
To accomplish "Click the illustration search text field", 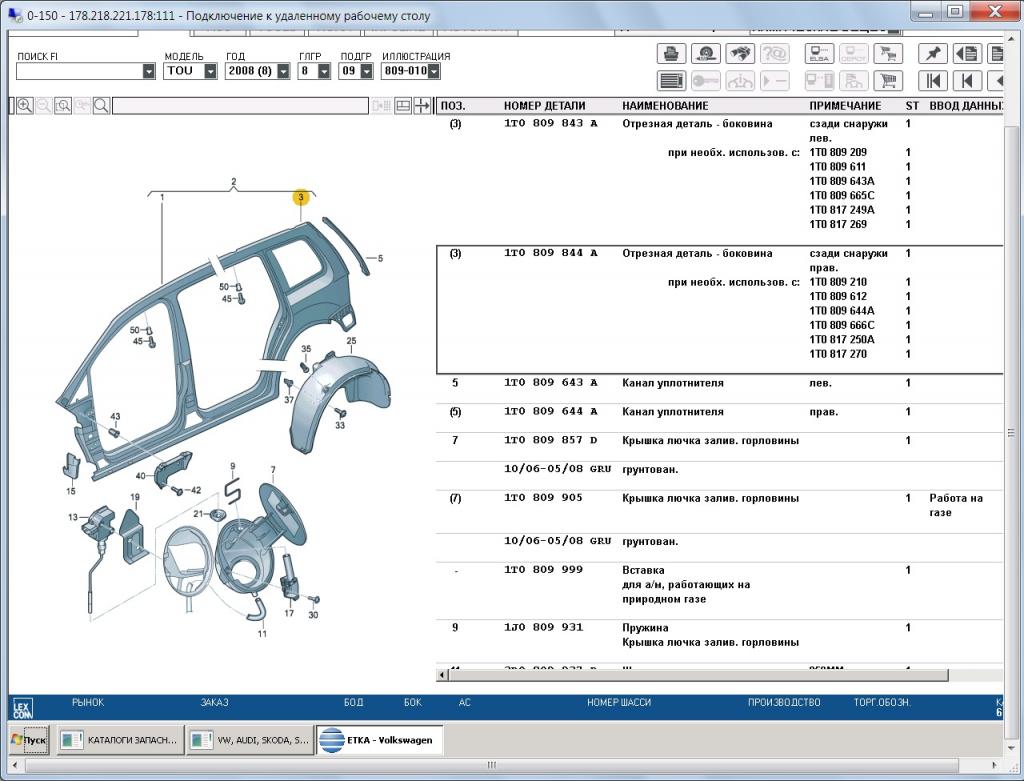I will click(240, 106).
